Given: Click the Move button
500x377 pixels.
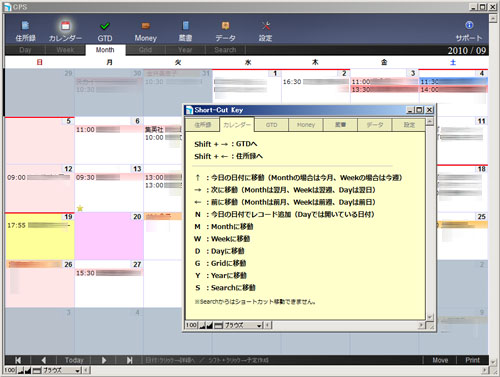Looking at the screenshot, I should click(x=440, y=360).
